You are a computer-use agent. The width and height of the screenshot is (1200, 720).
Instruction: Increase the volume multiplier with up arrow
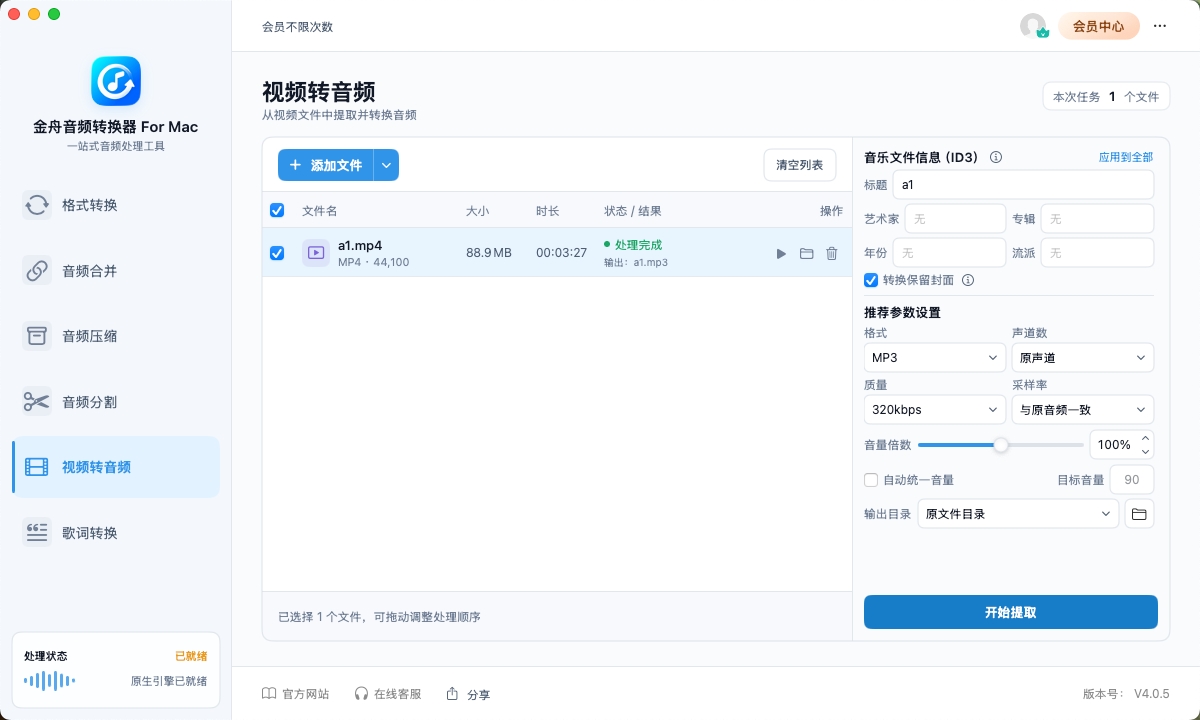pos(1146,438)
